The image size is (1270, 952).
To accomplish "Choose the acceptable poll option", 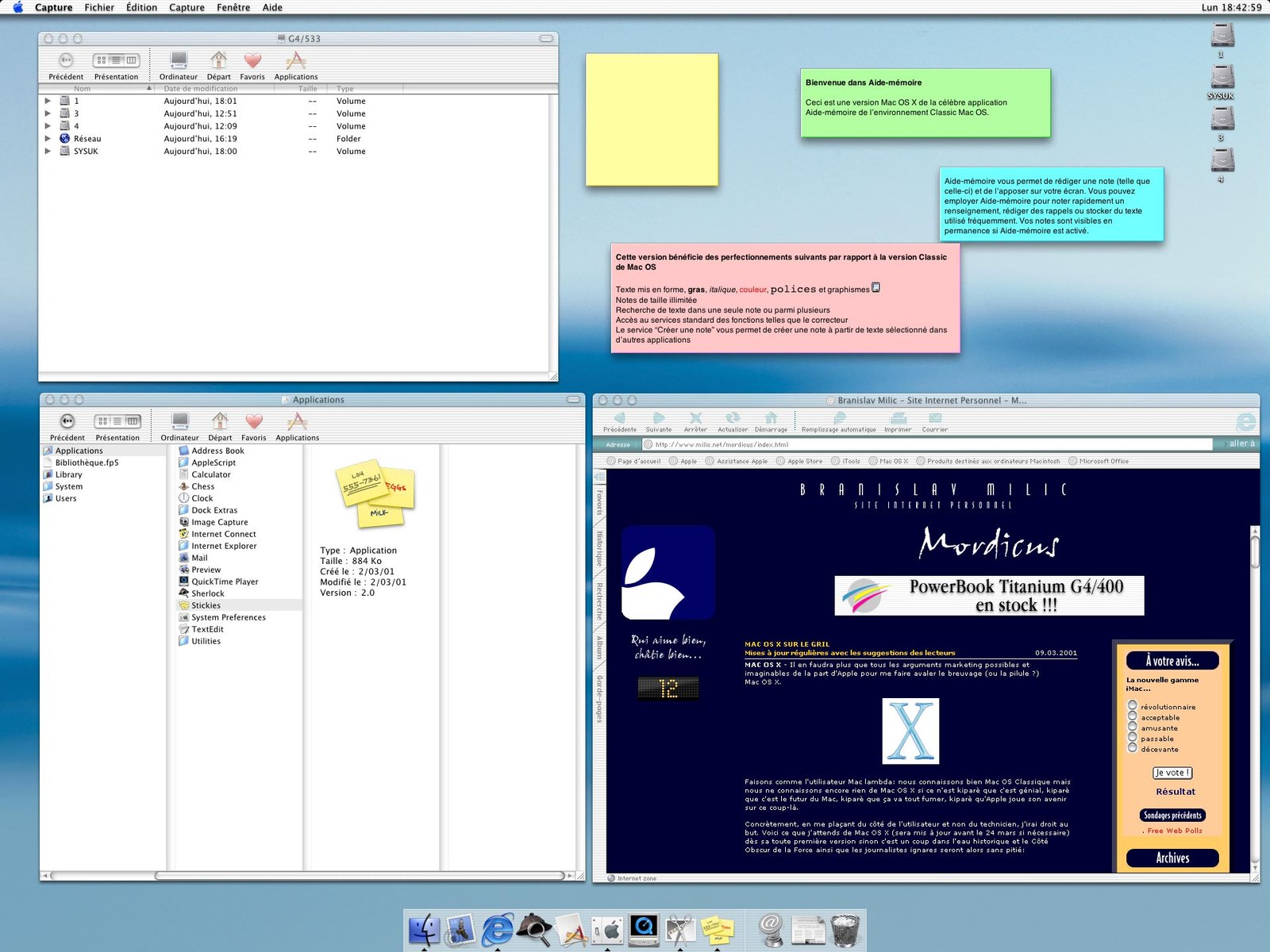I will coord(1133,716).
